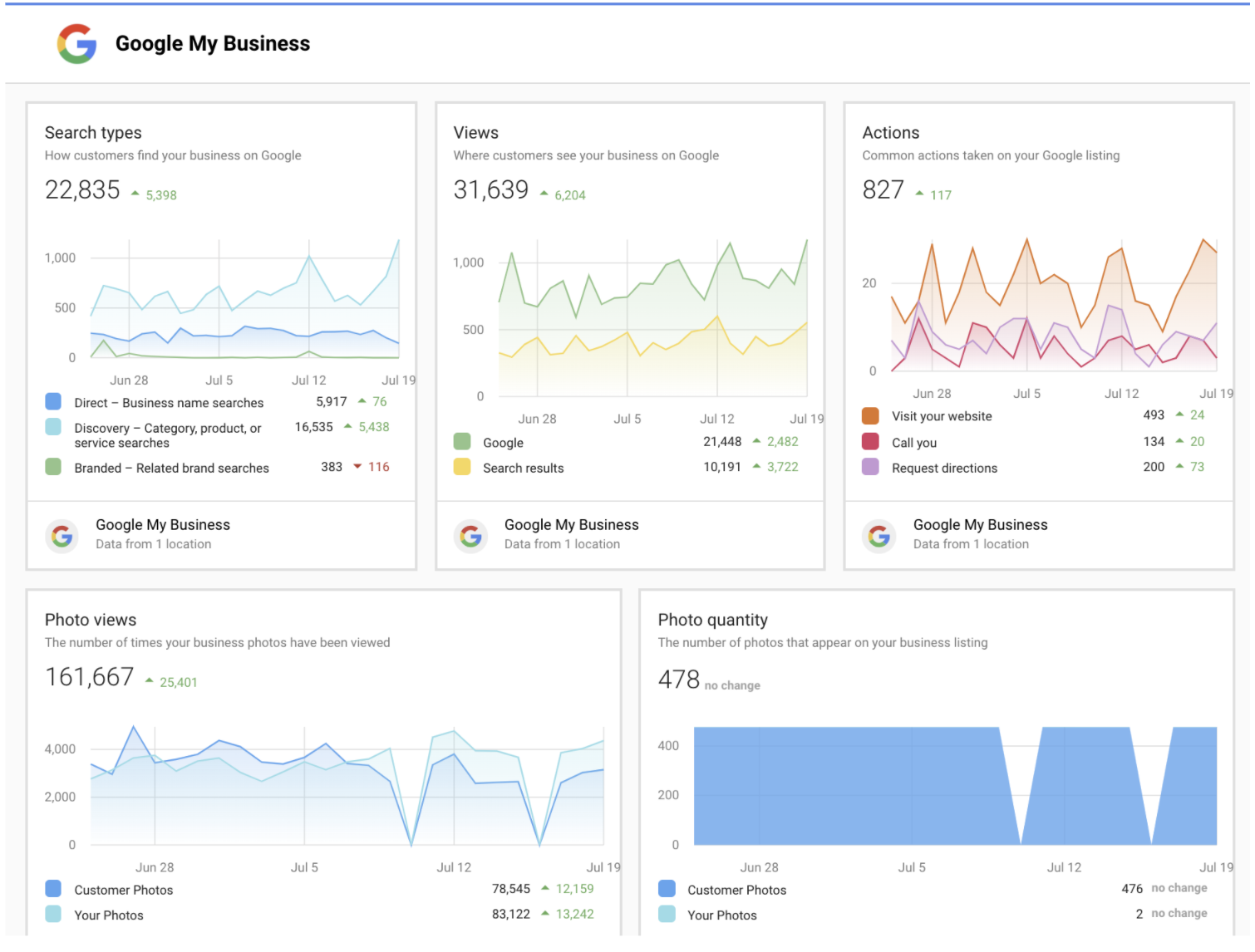Click the 10,191 Search results count
Screen dimensions: 1255x952
click(x=722, y=467)
